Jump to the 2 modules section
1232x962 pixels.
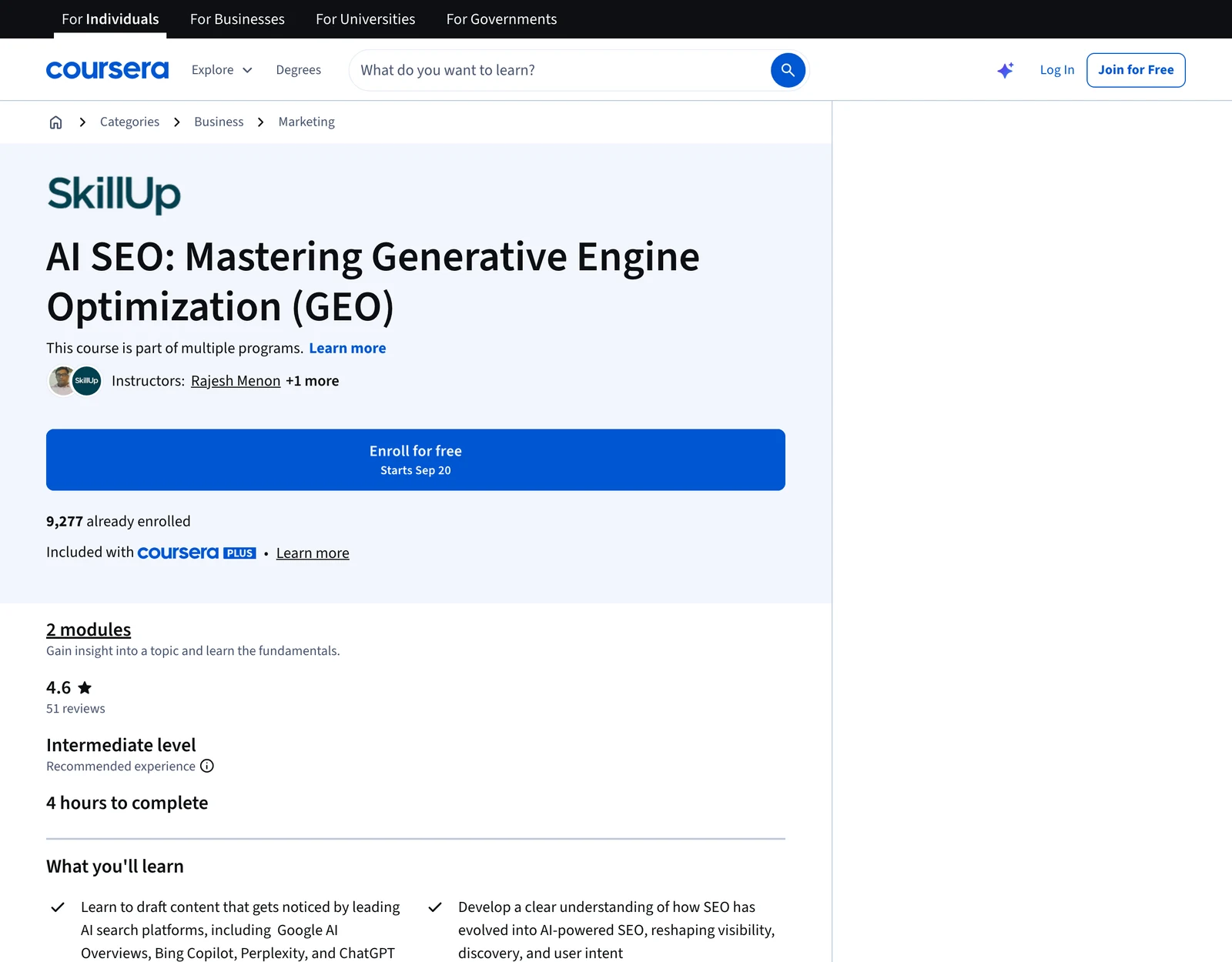pos(89,630)
